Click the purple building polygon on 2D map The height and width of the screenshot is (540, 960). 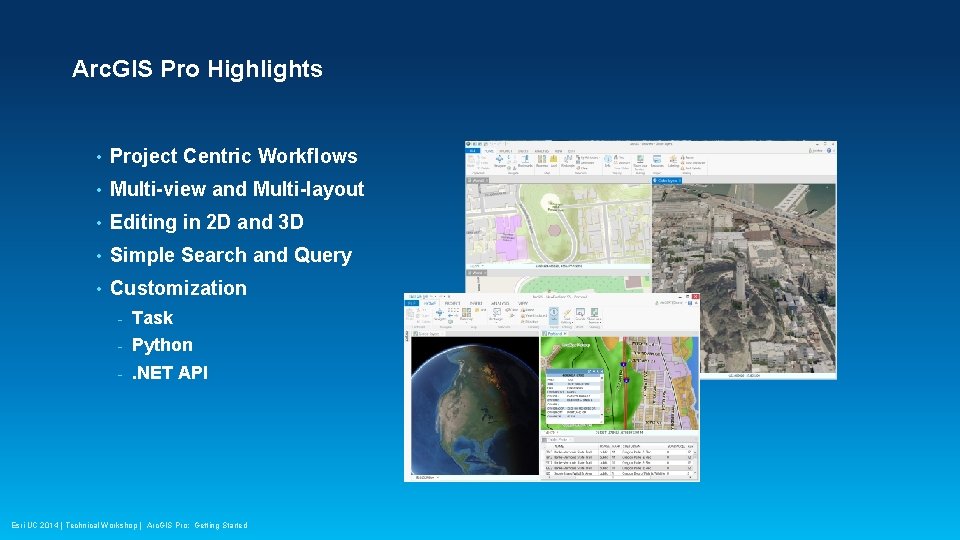[x=510, y=238]
